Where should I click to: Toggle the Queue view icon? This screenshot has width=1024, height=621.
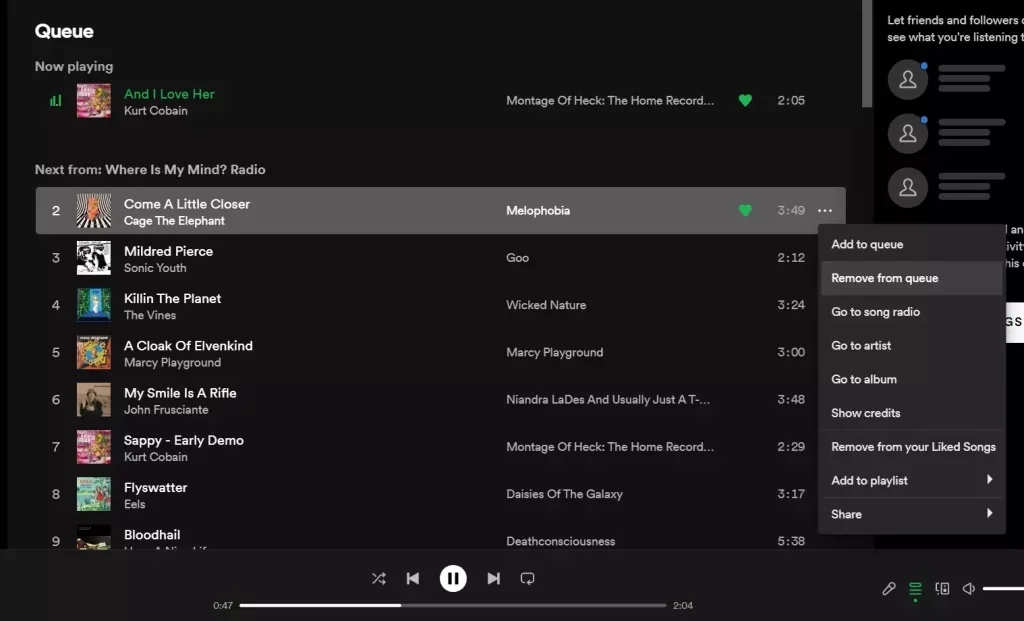916,588
